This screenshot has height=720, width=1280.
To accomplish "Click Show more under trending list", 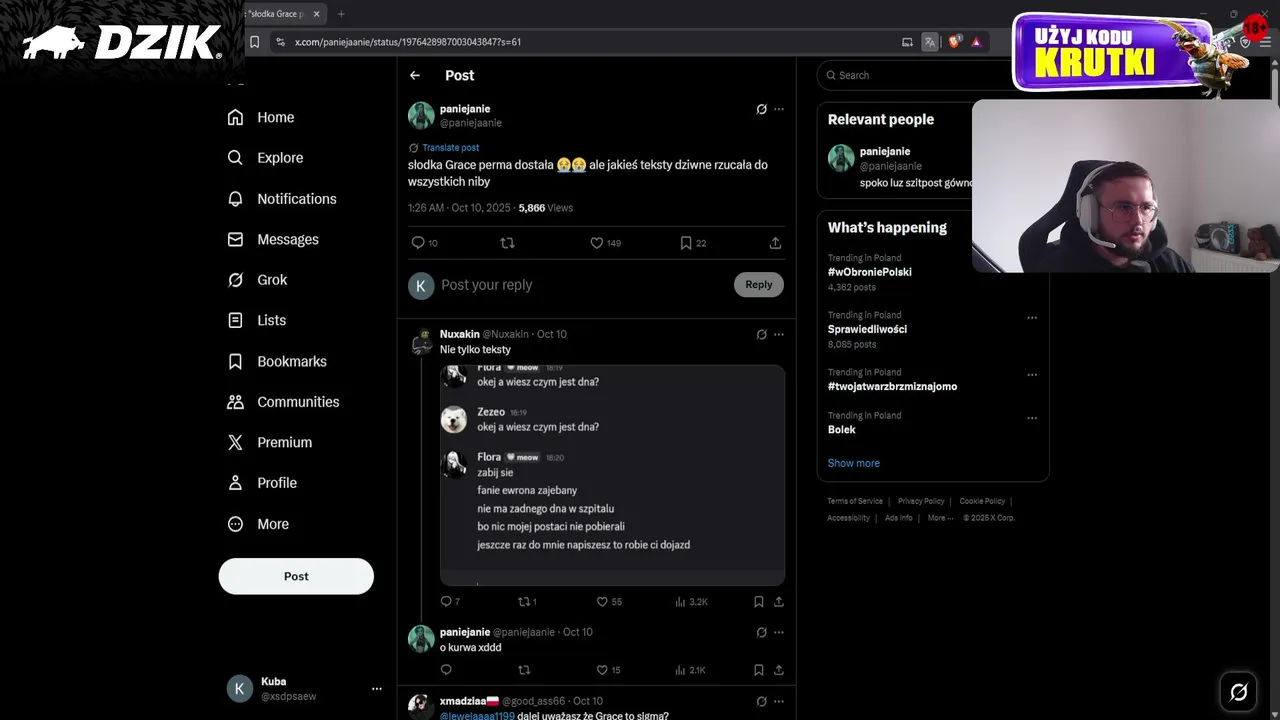I will point(854,463).
